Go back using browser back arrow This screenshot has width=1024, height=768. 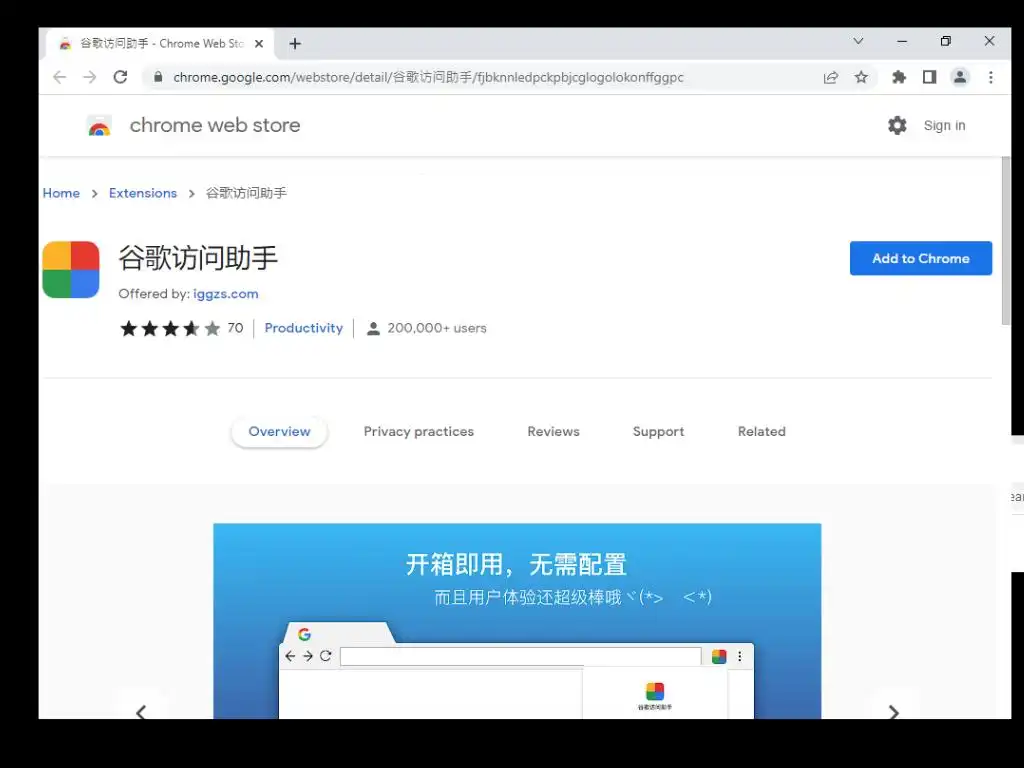pyautogui.click(x=59, y=77)
